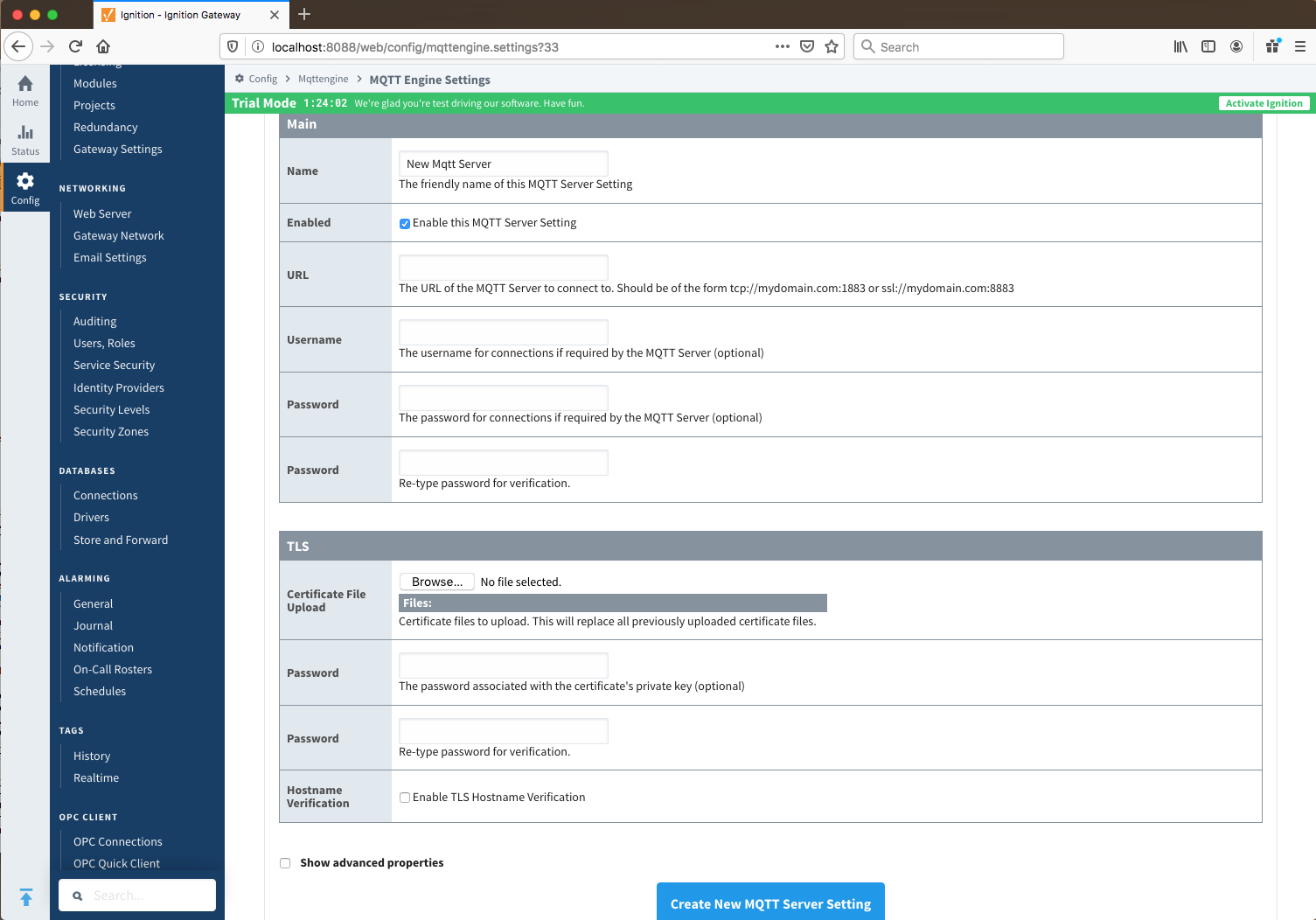Bookmark this page with the star icon
This screenshot has height=920, width=1316.
832,46
